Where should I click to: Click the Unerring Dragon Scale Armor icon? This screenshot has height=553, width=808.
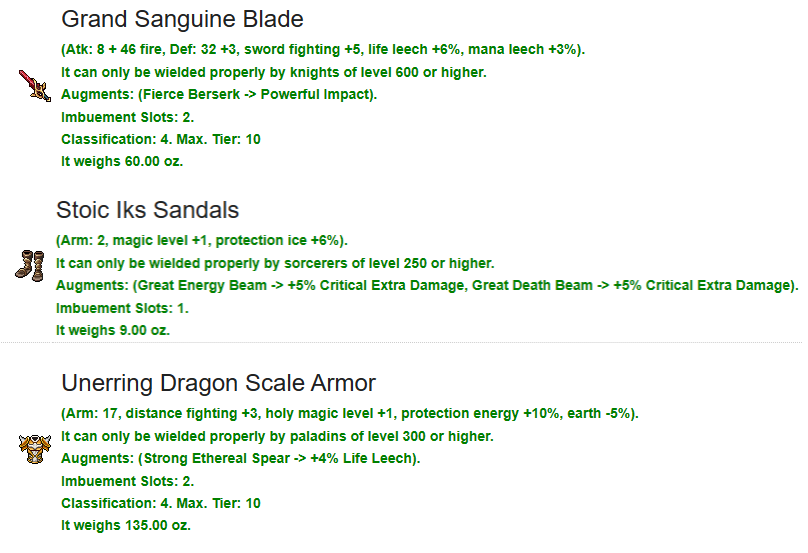(x=35, y=449)
